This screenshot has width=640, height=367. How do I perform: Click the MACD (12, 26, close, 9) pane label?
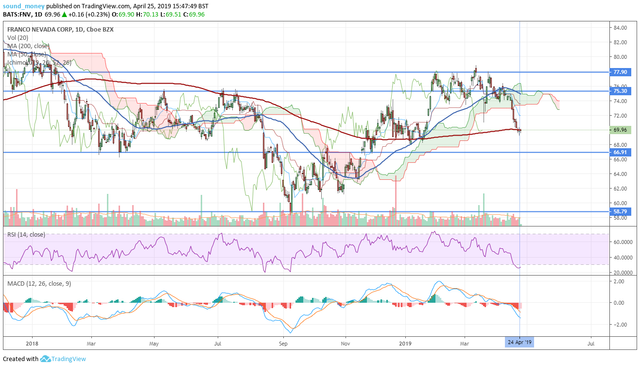(39, 283)
